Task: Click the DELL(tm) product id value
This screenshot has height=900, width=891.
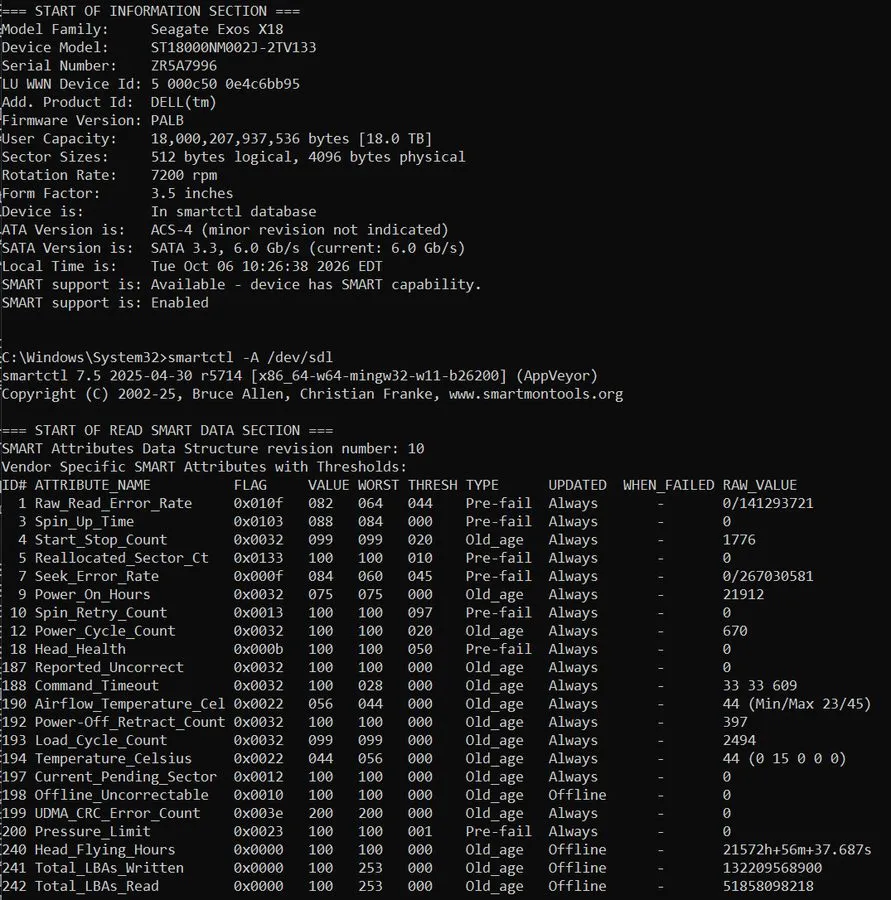Action: [x=184, y=102]
